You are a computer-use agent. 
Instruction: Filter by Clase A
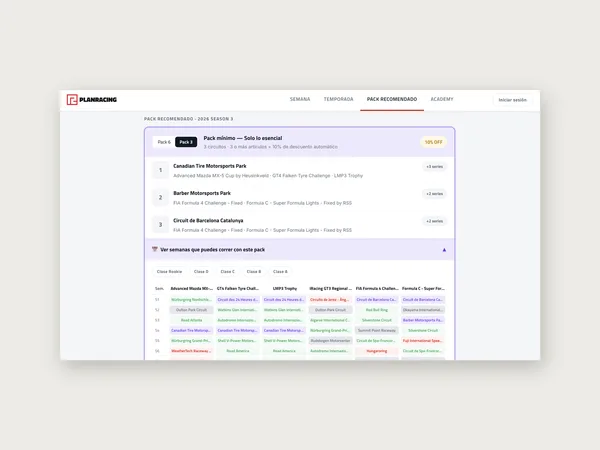point(280,271)
